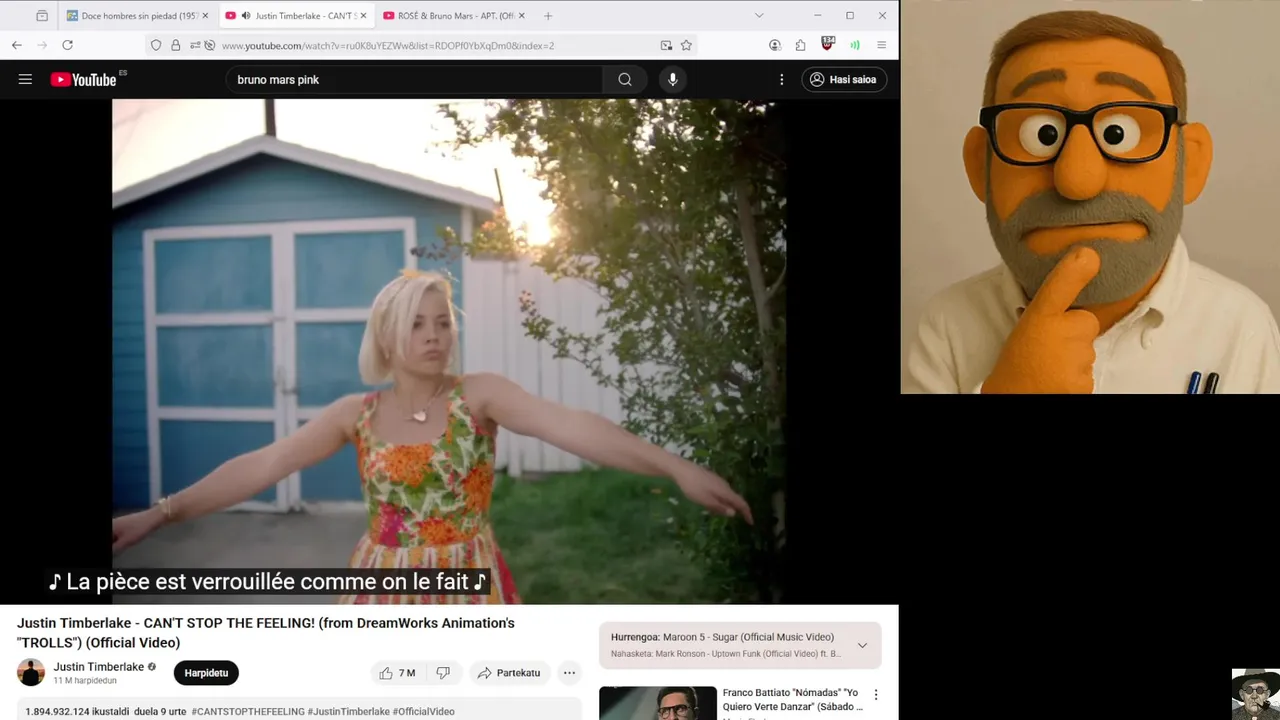Click the YouTube search magnifier button
This screenshot has width=1280, height=720.
point(625,79)
